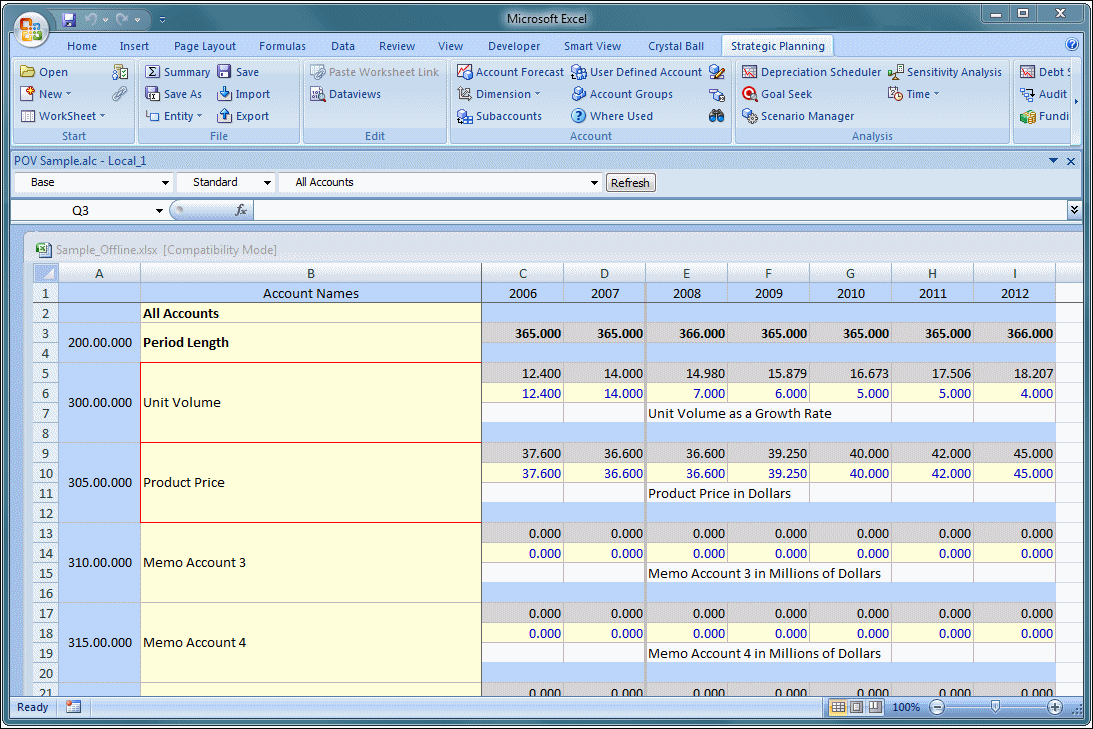Screen dimensions: 1093x729
Task: Select Normal view button in status bar
Action: (838, 707)
